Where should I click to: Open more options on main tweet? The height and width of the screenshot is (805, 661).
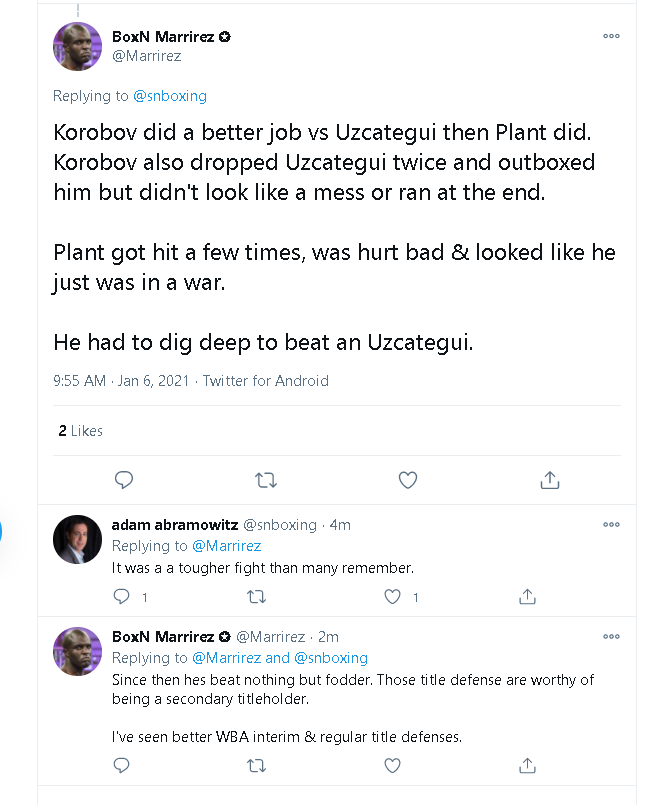611,36
